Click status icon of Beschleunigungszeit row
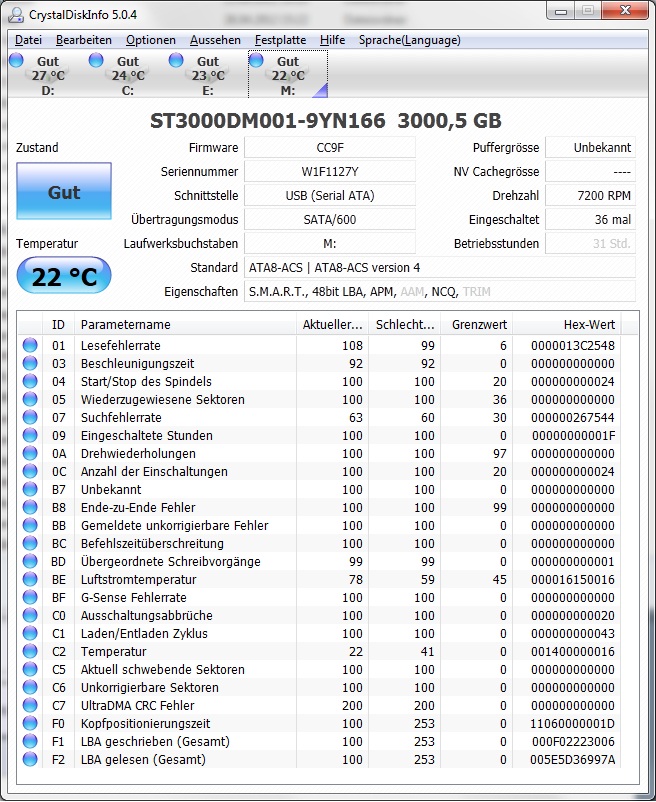The image size is (656, 802). (x=30, y=363)
